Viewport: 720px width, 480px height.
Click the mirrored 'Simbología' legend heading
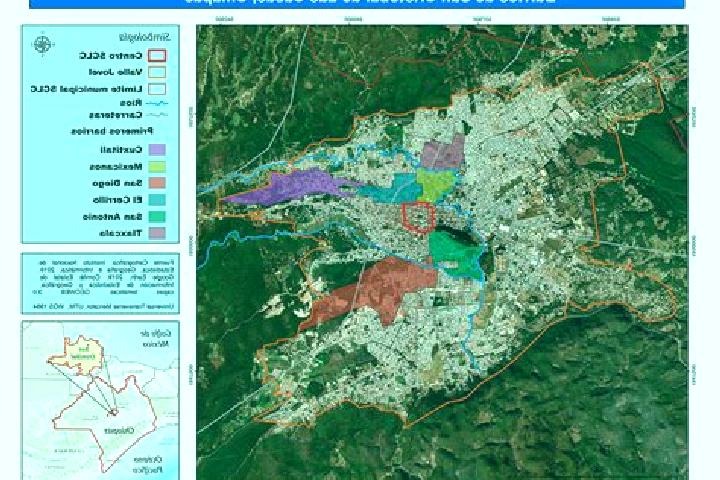pos(144,36)
